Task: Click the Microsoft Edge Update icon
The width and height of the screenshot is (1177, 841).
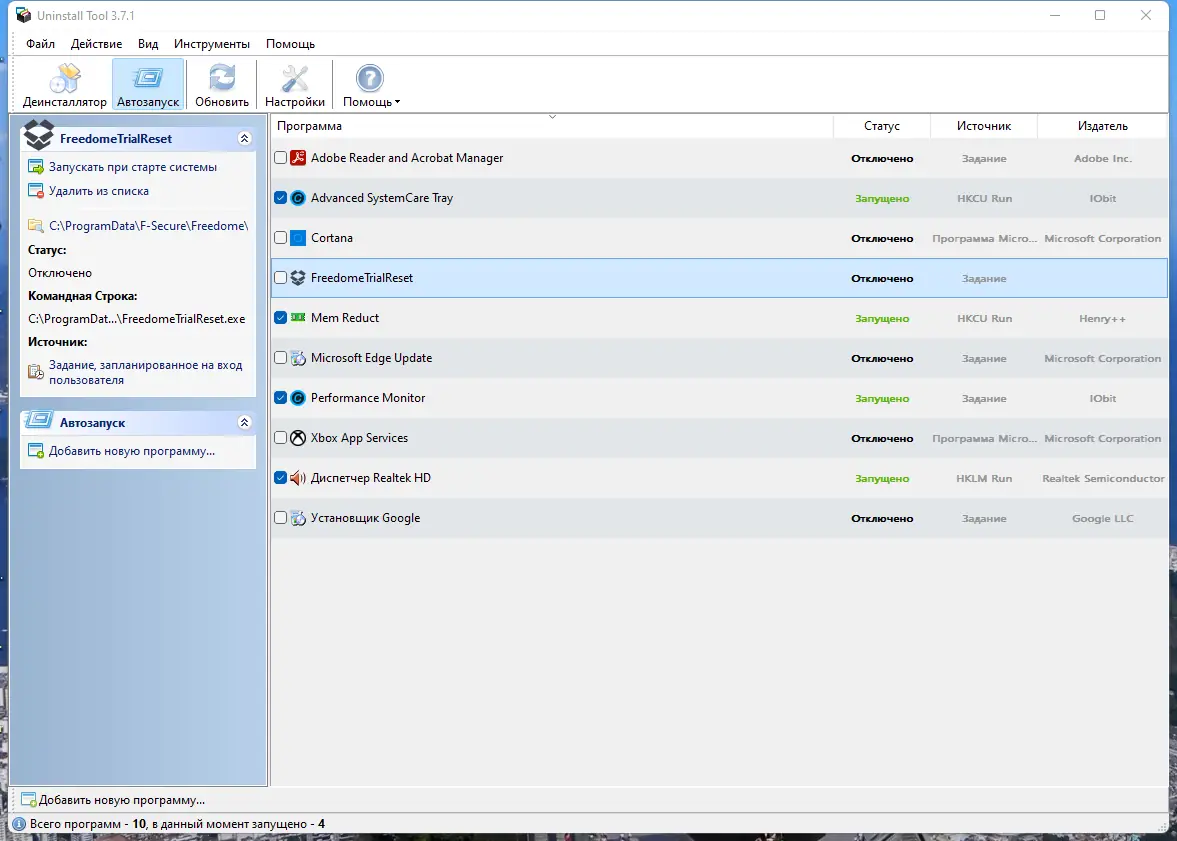Action: 298,358
